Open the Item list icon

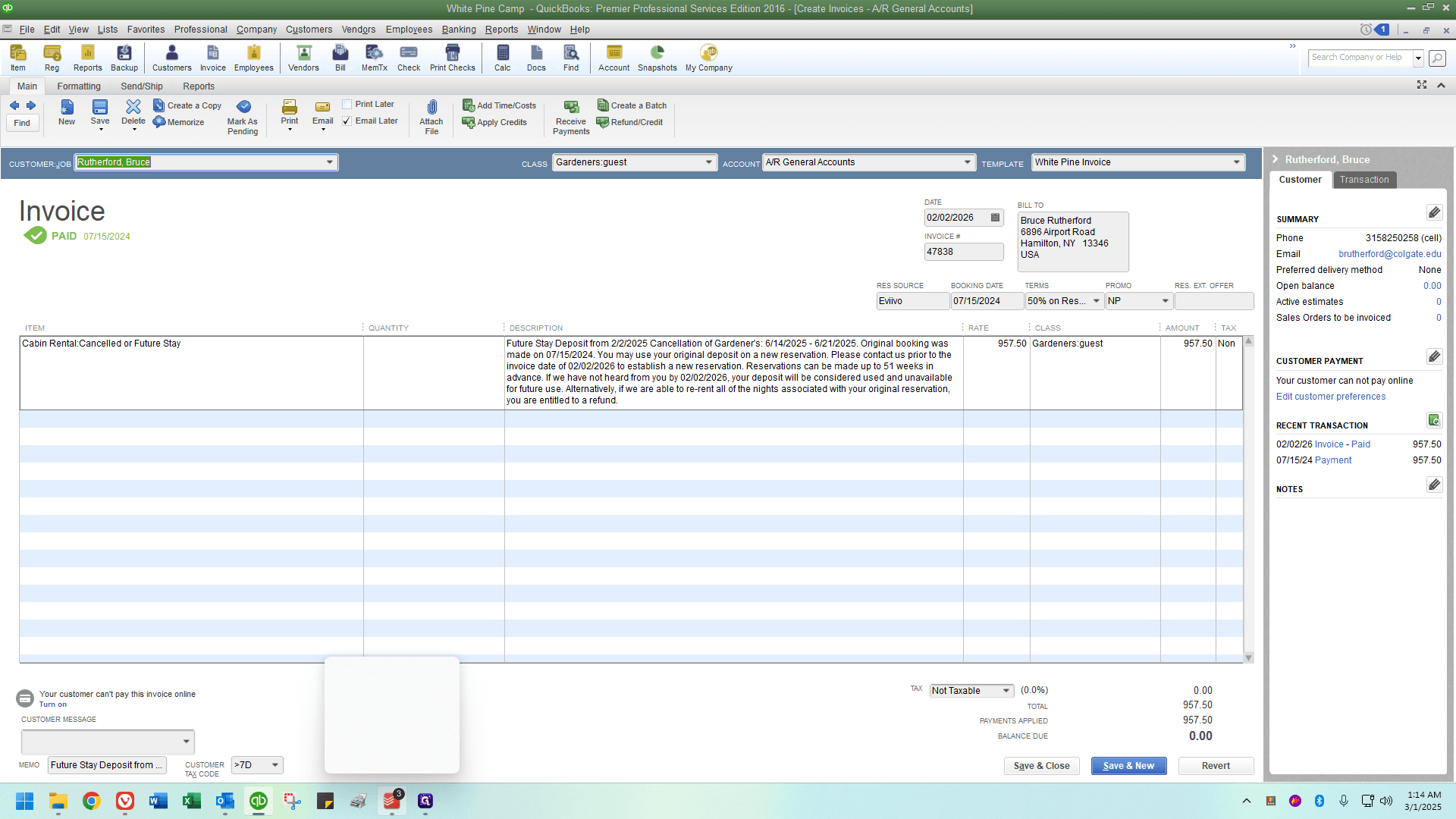pos(17,58)
